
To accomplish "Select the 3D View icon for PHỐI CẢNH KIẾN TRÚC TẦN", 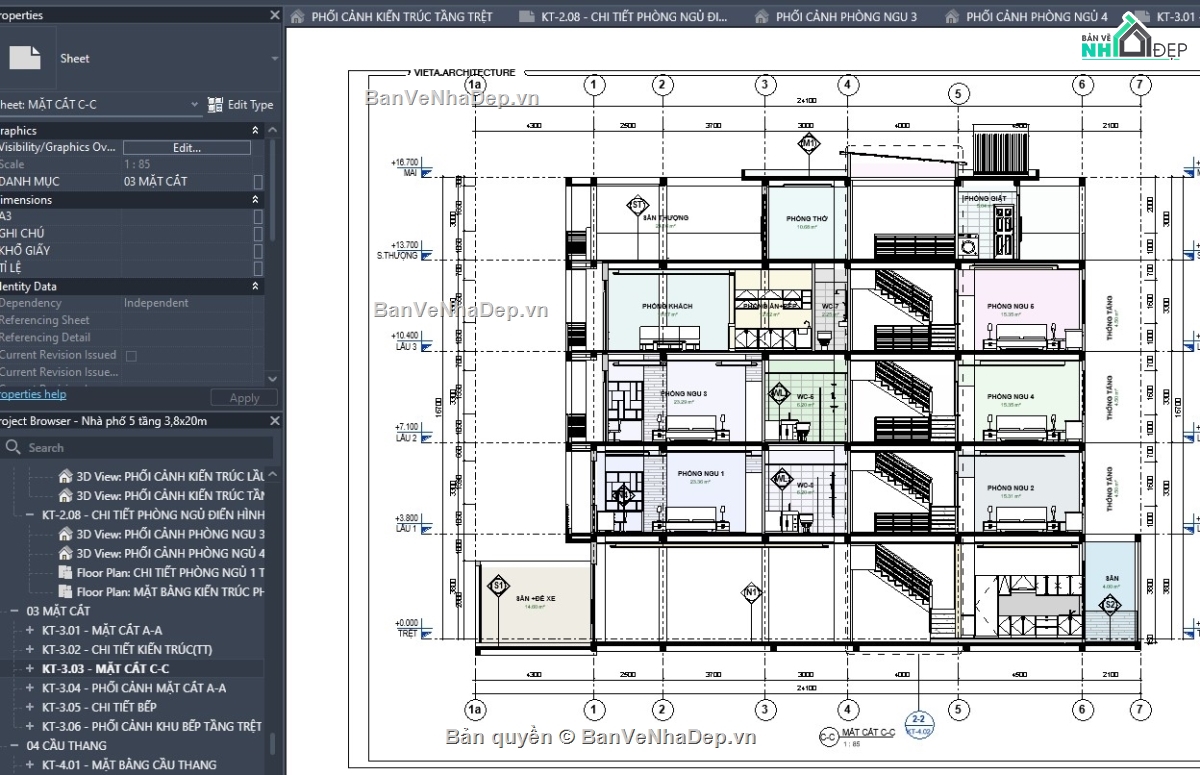I will coord(66,495).
